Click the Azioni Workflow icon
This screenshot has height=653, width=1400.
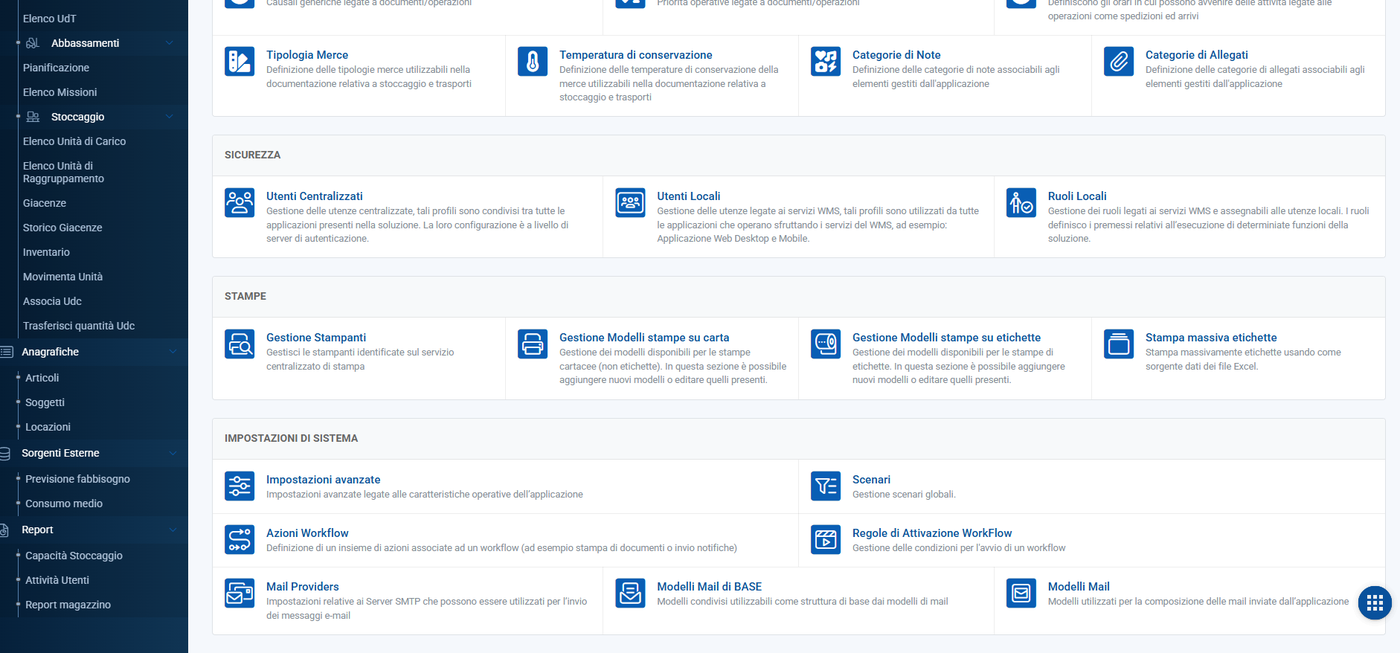coord(239,539)
